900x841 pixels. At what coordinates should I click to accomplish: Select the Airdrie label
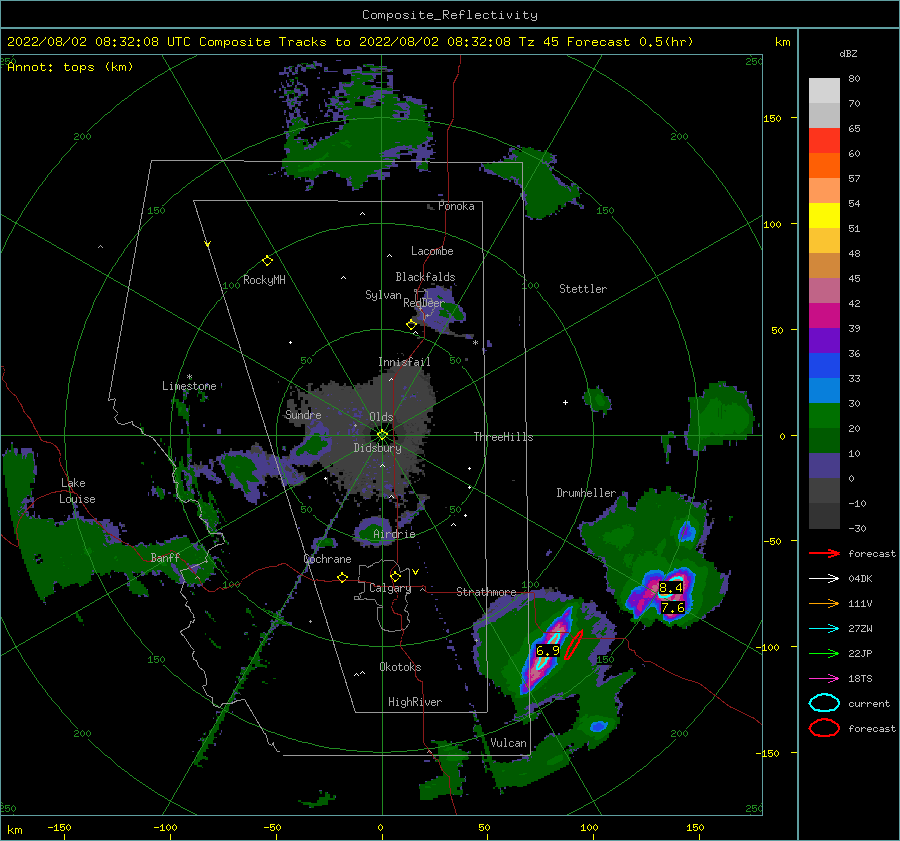click(x=394, y=534)
